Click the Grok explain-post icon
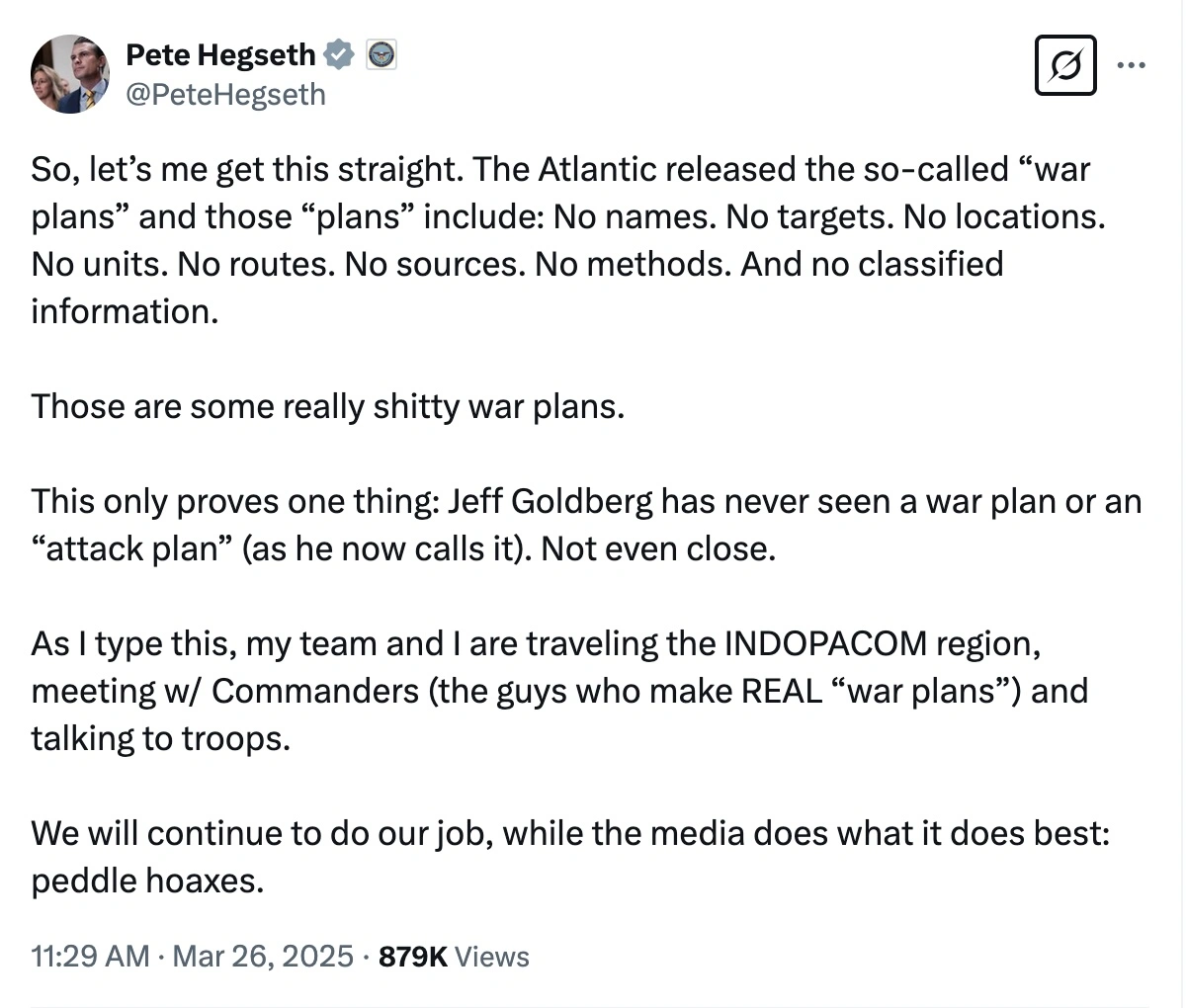This screenshot has height=1008, width=1186. [1065, 65]
